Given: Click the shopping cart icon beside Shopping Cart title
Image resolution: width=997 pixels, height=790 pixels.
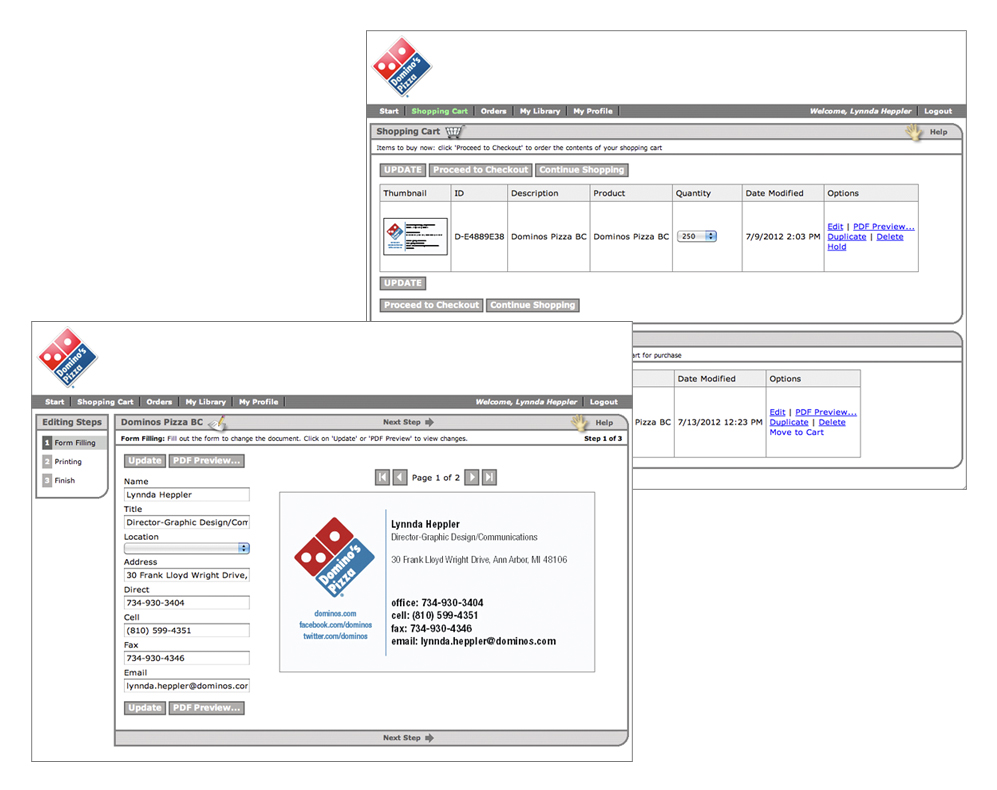Looking at the screenshot, I should pos(454,132).
